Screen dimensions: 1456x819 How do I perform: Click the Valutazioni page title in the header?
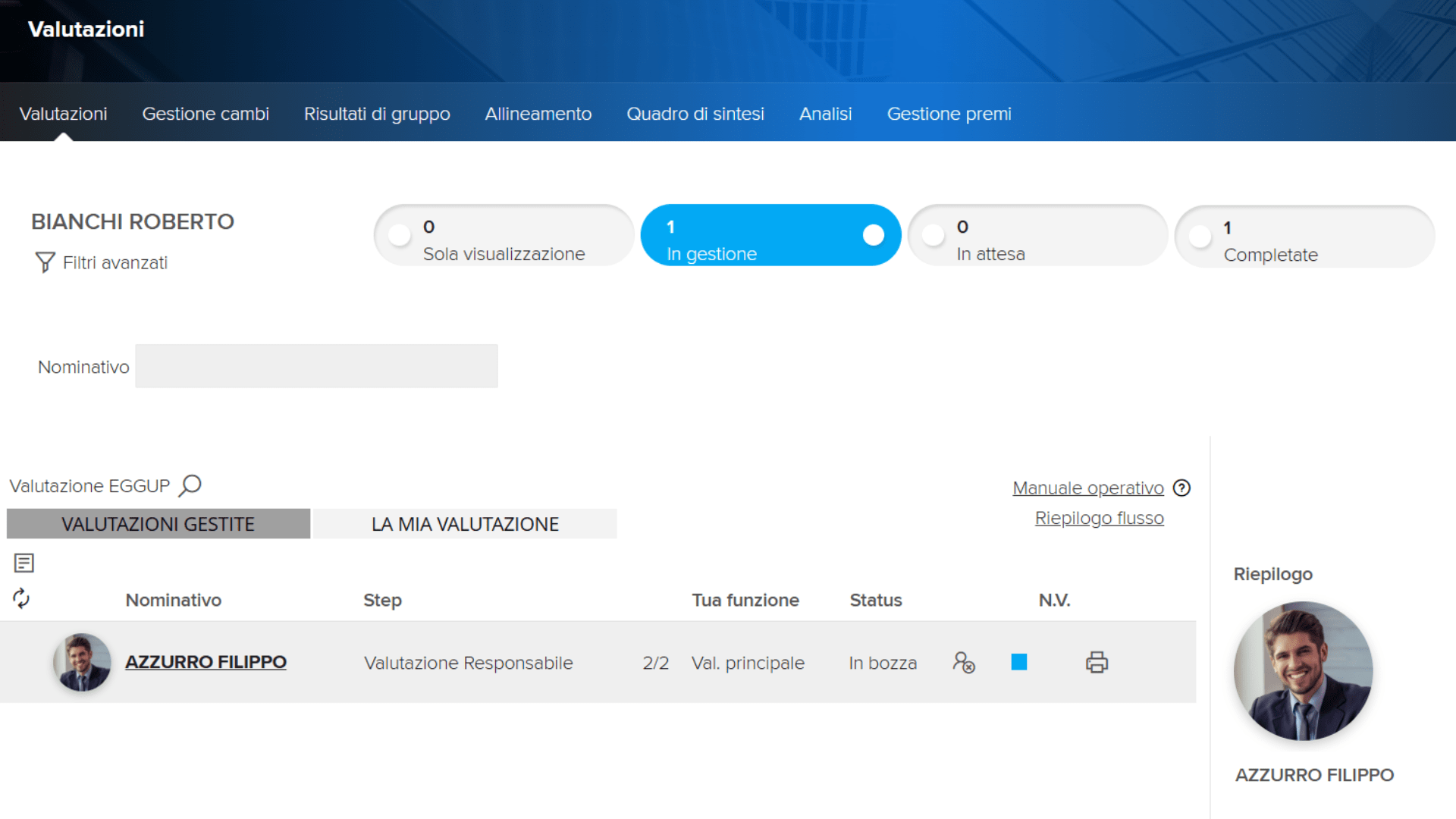tap(86, 29)
